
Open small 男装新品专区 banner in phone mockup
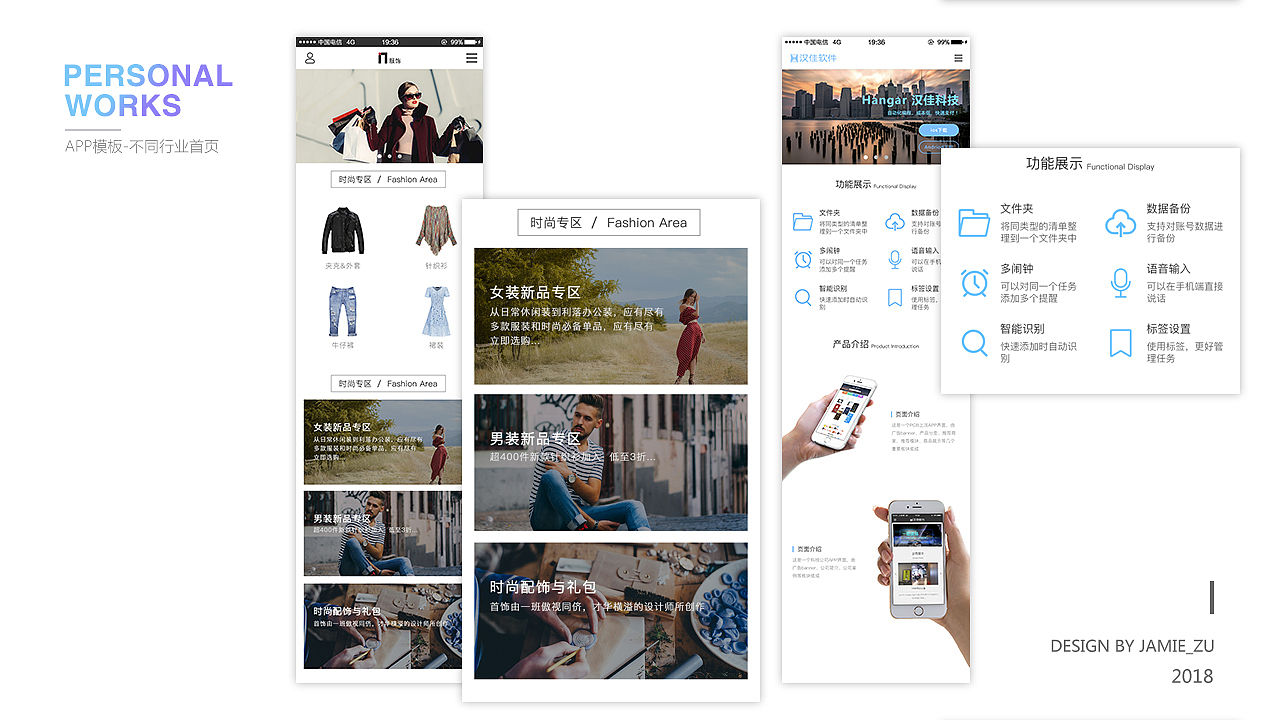[x=383, y=533]
